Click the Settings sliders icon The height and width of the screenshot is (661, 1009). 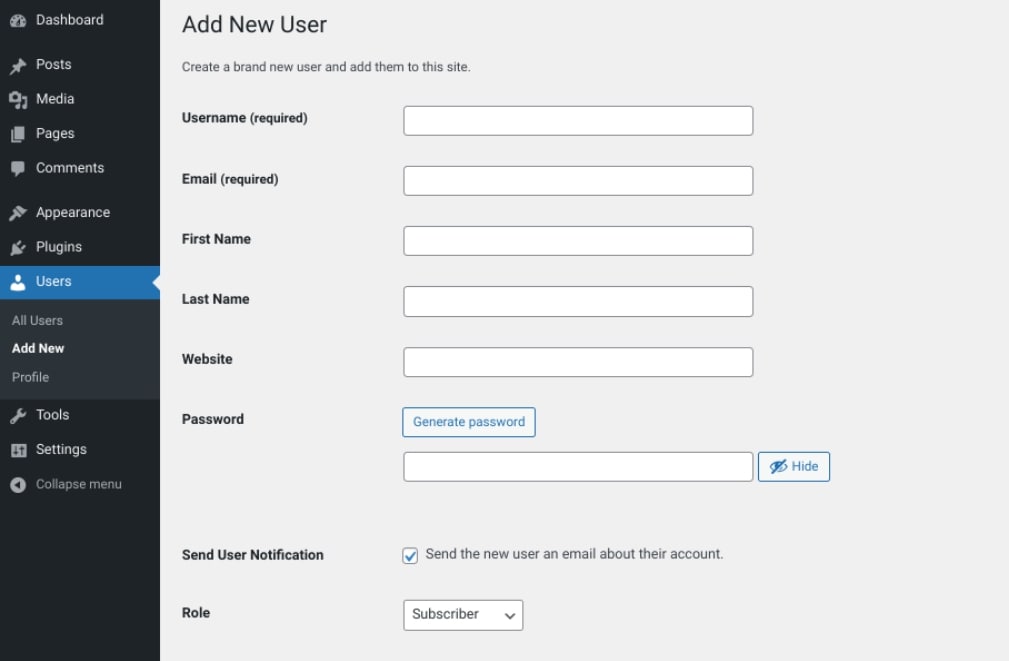coord(18,450)
